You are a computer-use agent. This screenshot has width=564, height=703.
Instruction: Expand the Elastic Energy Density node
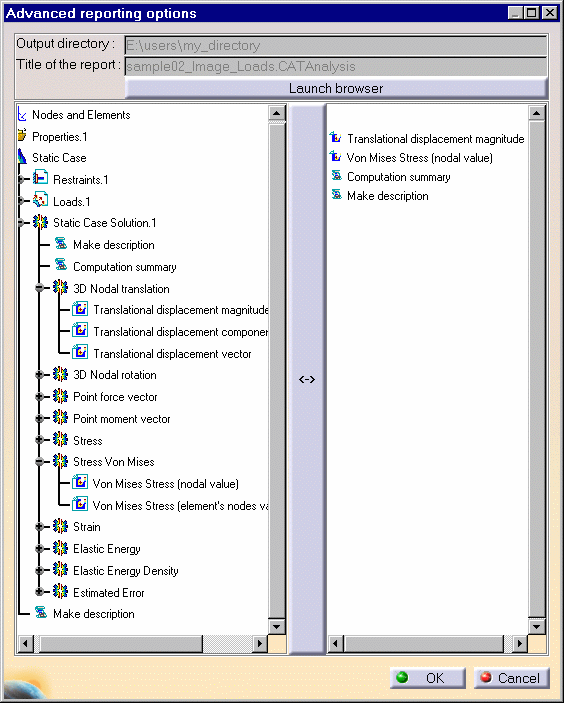pyautogui.click(x=39, y=570)
